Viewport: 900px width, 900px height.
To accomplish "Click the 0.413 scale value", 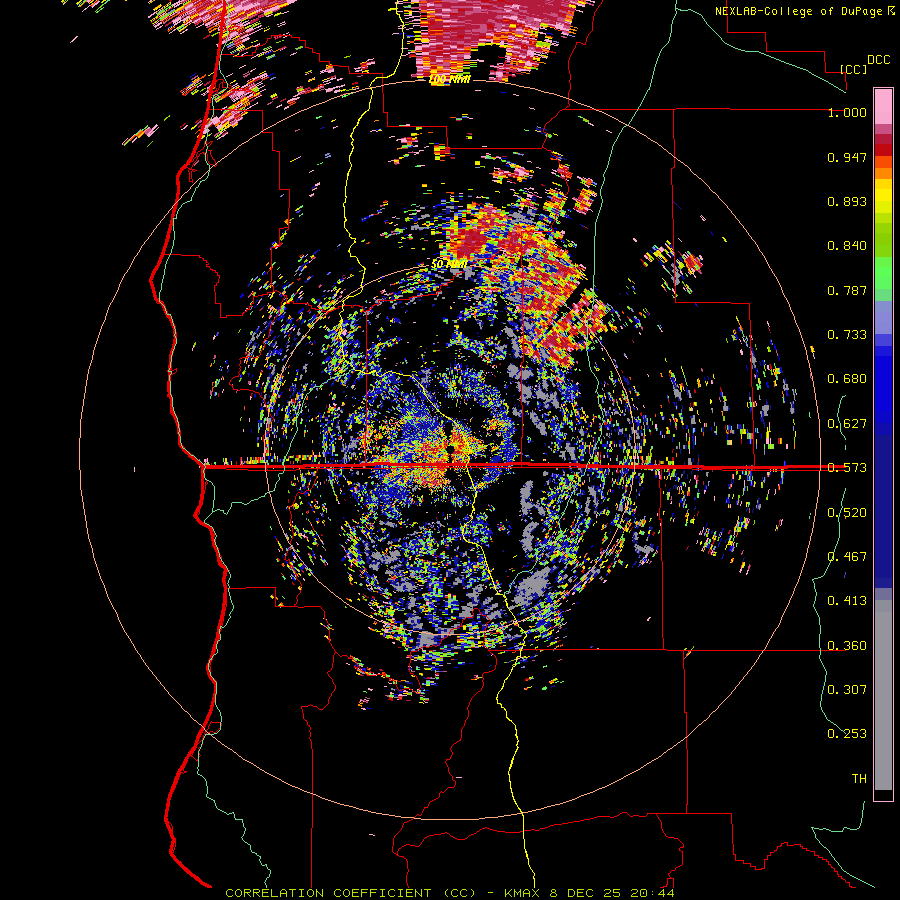I will pos(847,601).
